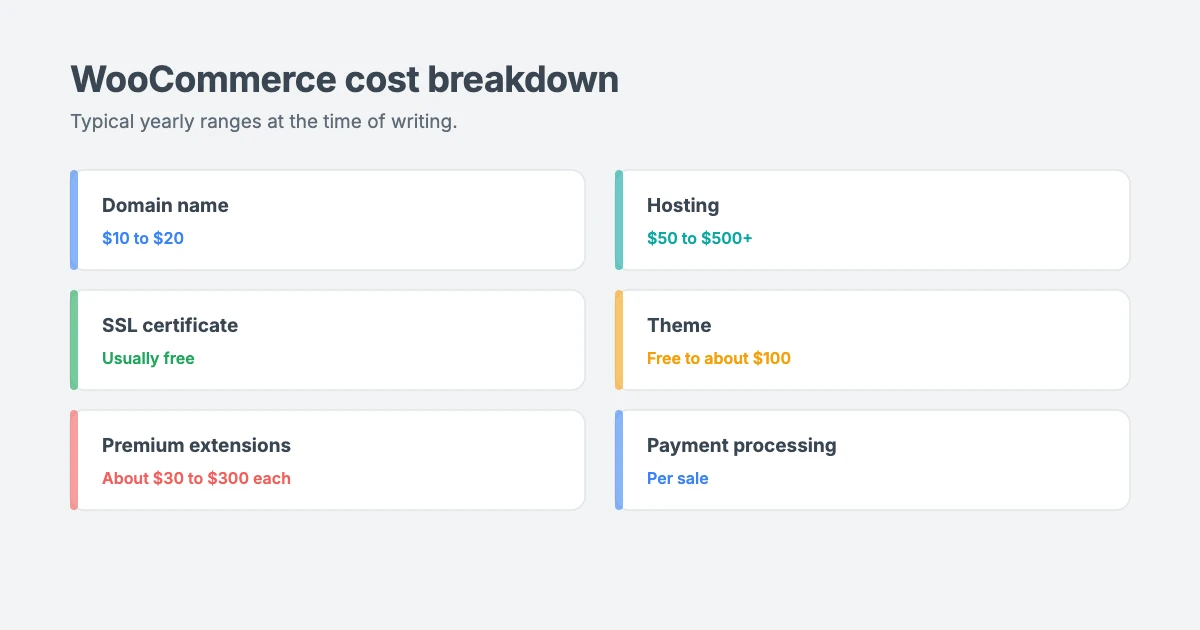Click the '$50 to $500+' price text
The width and height of the screenshot is (1200, 630).
[700, 238]
